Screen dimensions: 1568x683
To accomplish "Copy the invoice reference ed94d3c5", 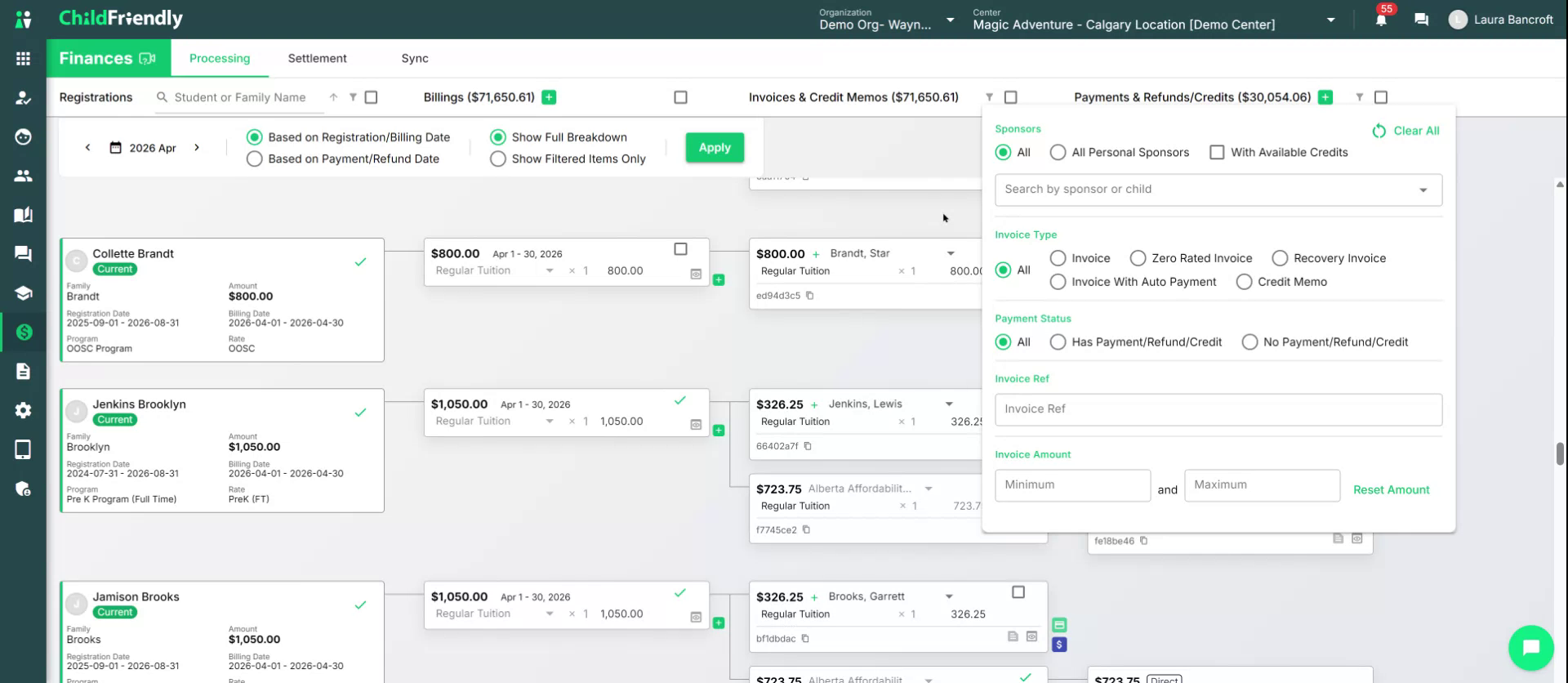I will [810, 296].
